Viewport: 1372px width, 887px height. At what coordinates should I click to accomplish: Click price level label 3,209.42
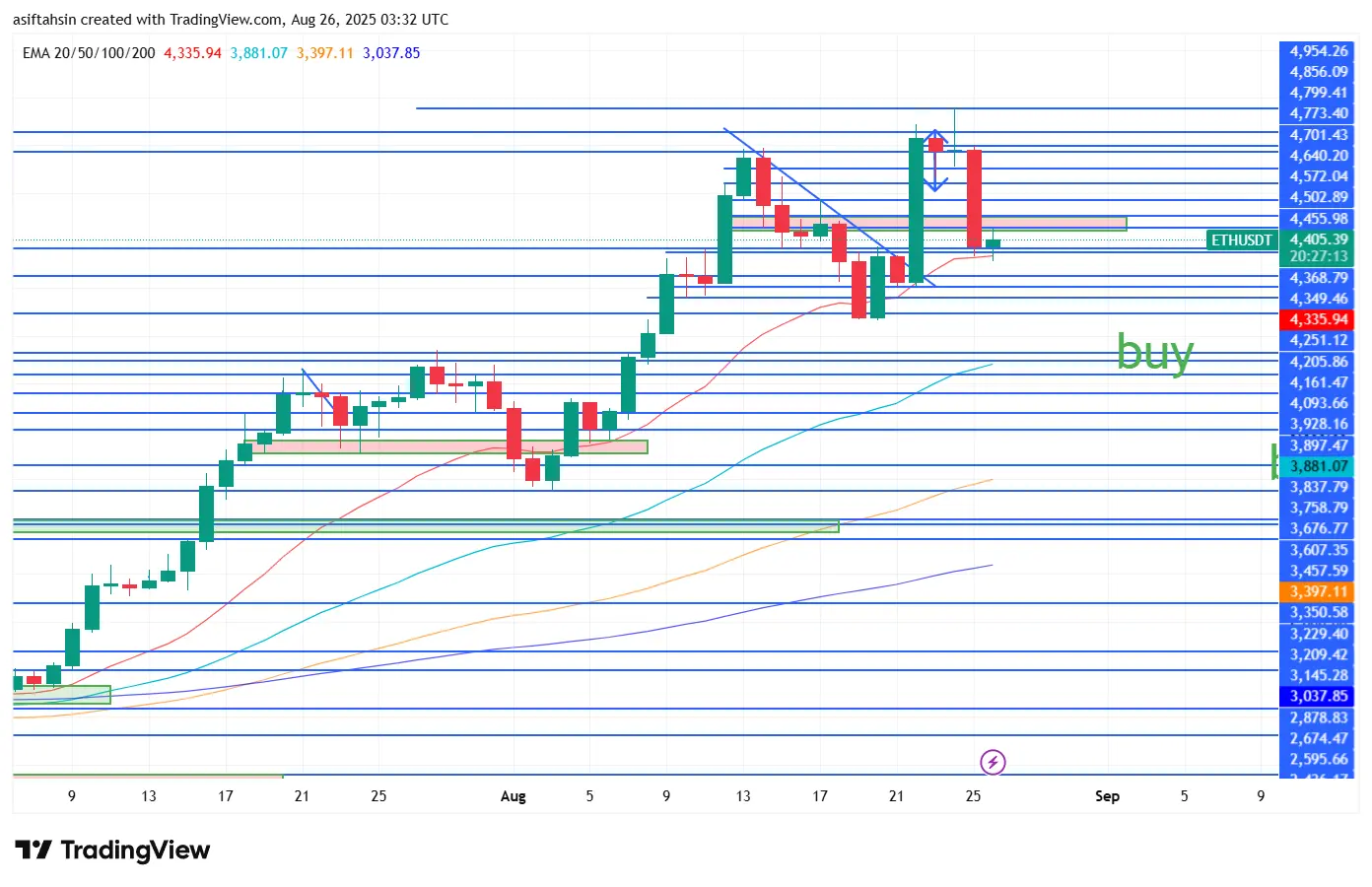[x=1318, y=654]
